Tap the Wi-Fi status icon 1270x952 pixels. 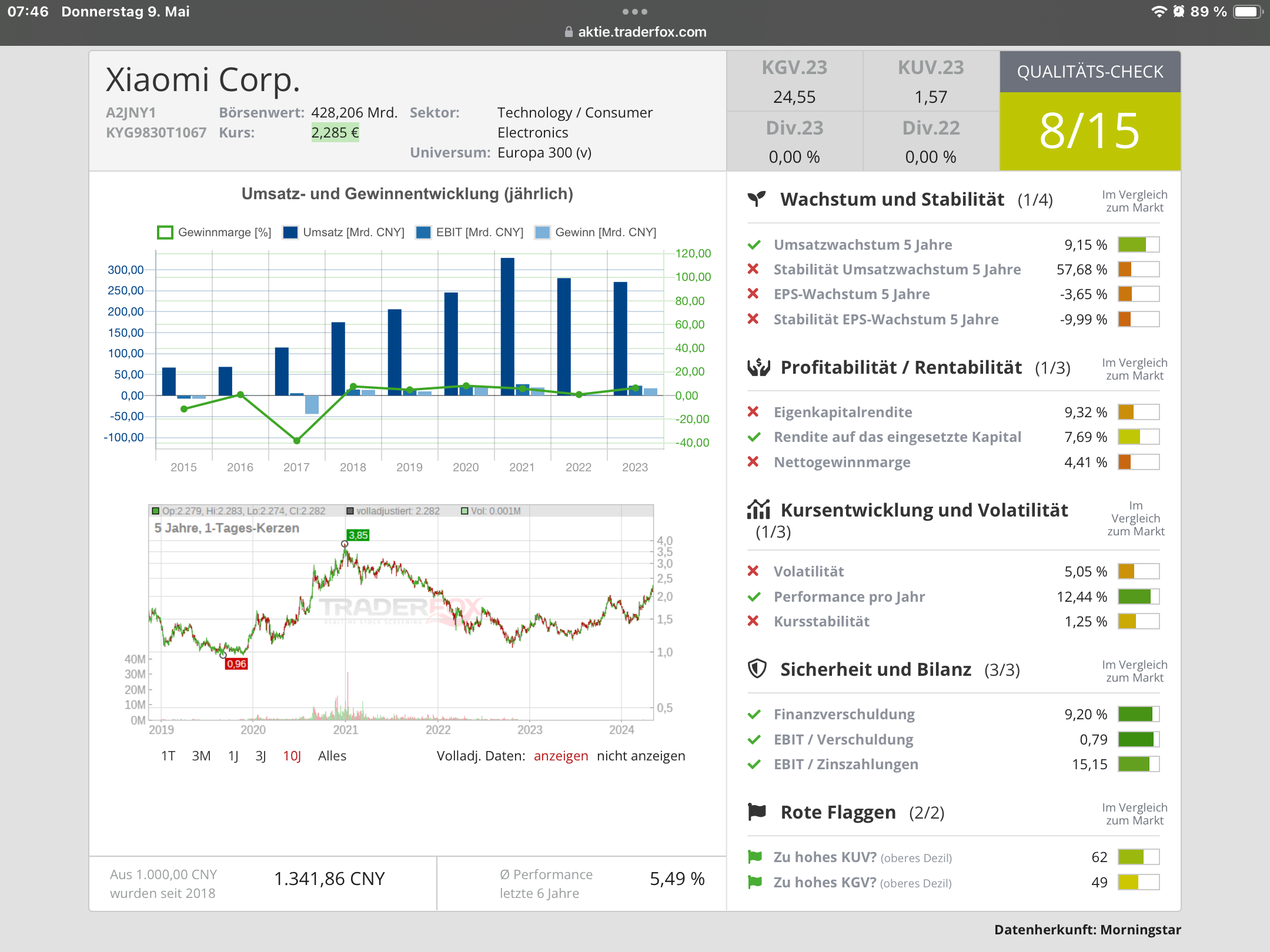coord(1159,12)
